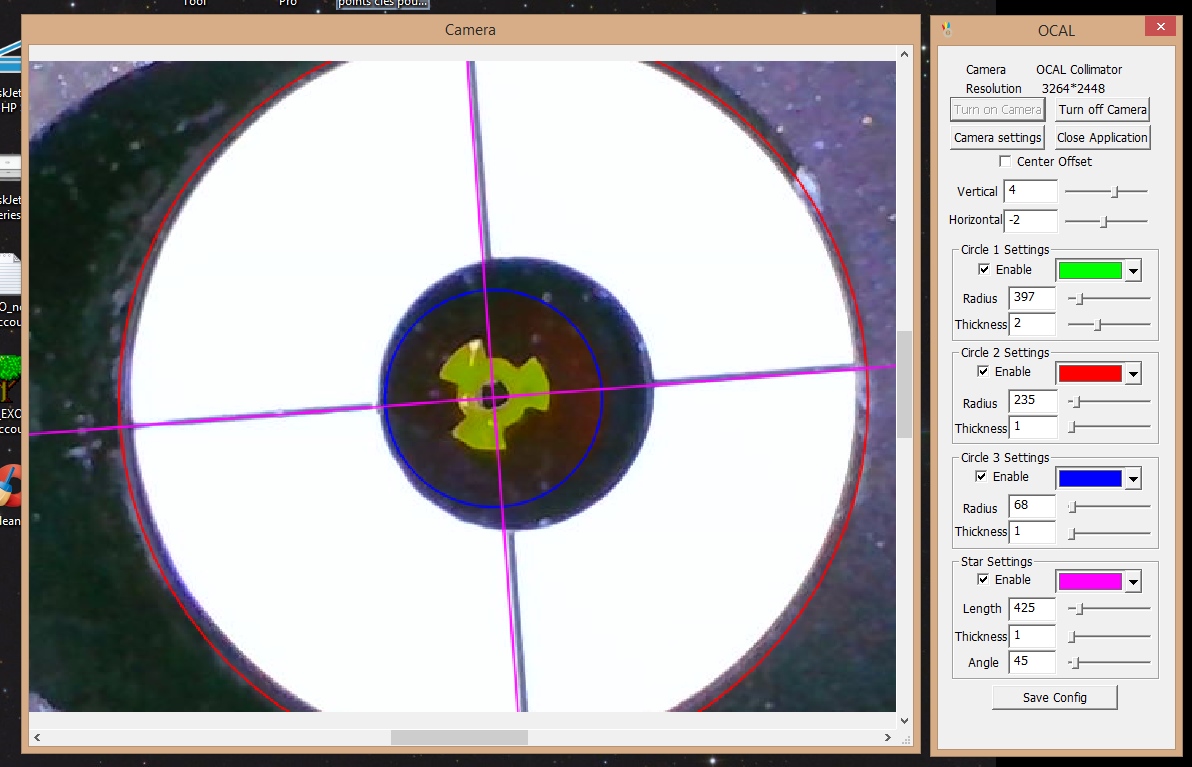Expand the Star magenta color dropdown
Screen dimensions: 1192x767
click(x=1133, y=582)
